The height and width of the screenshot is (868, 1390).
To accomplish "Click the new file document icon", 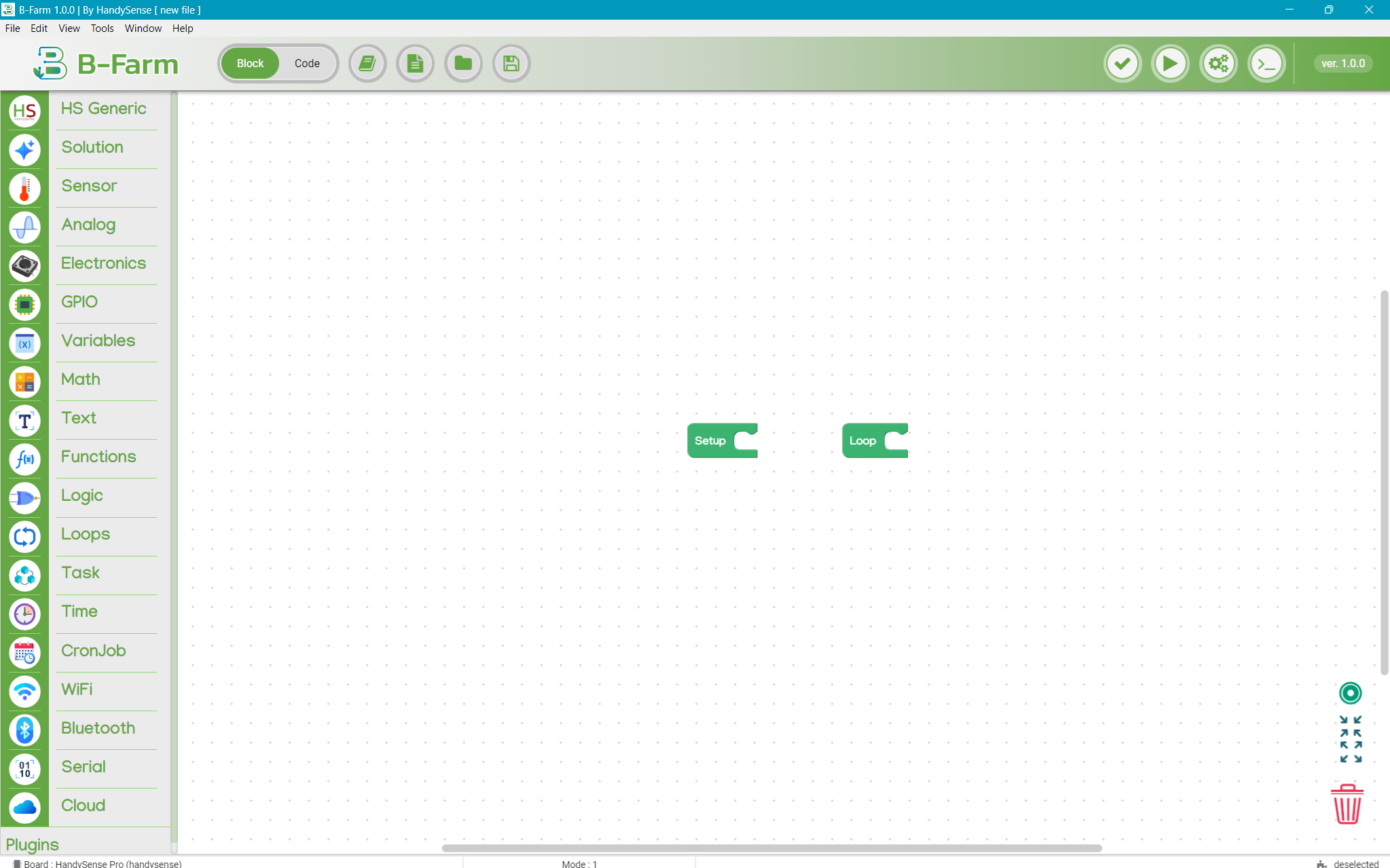I will [x=415, y=64].
